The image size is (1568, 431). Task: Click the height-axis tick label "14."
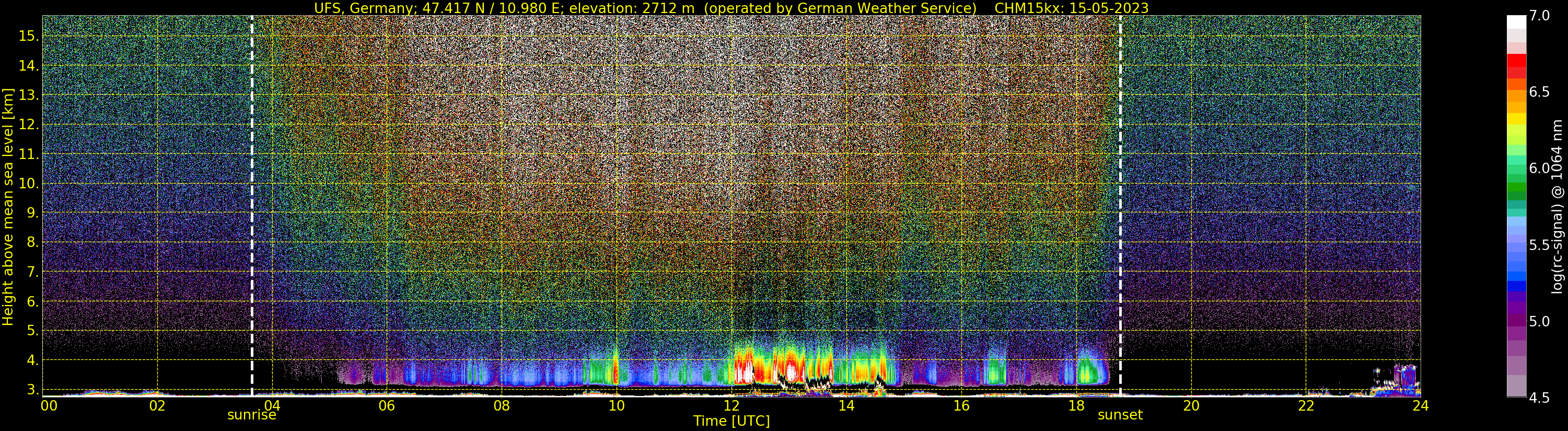[x=29, y=66]
